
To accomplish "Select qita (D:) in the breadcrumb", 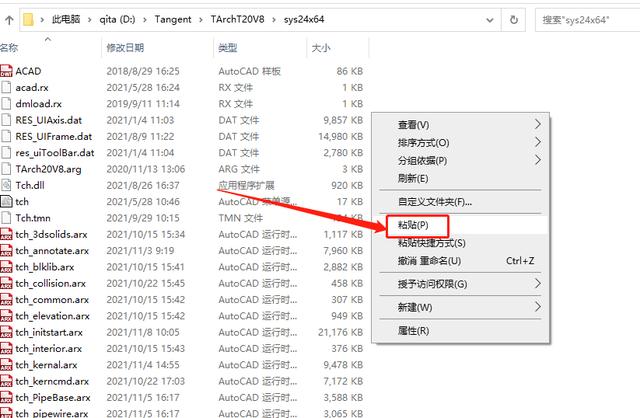I will [117, 19].
